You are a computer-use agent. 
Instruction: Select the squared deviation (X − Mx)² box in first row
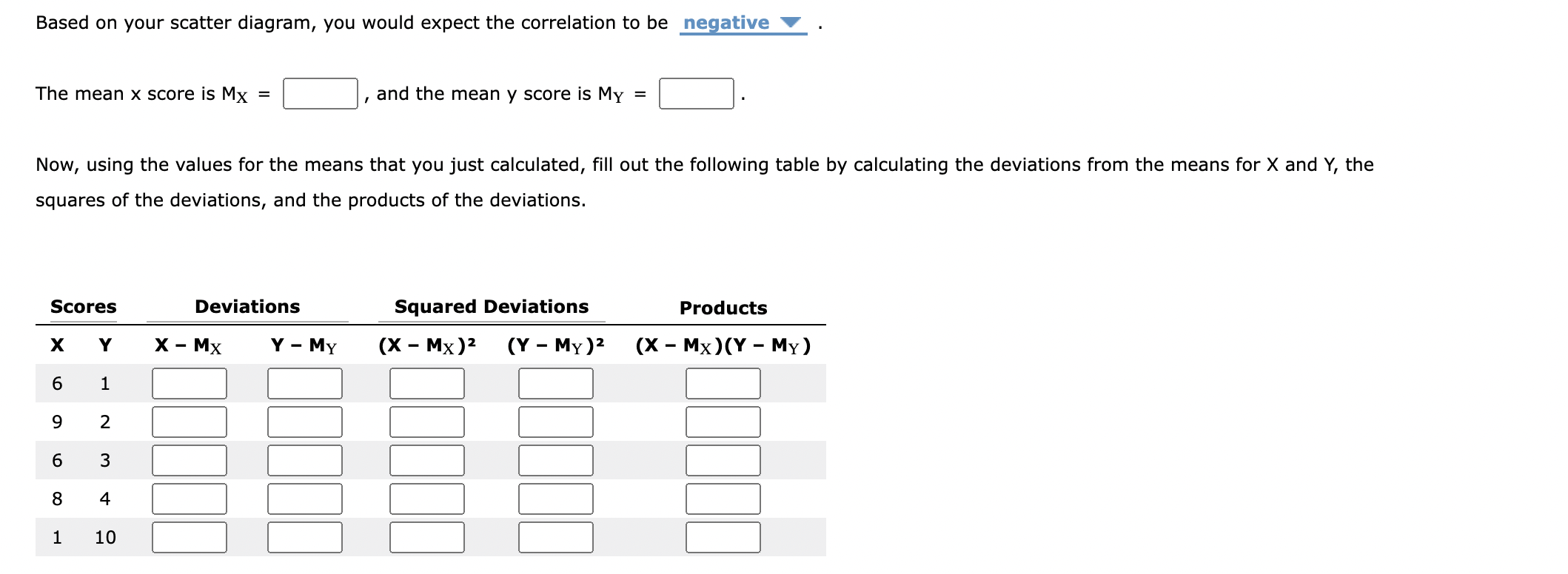pyautogui.click(x=427, y=383)
